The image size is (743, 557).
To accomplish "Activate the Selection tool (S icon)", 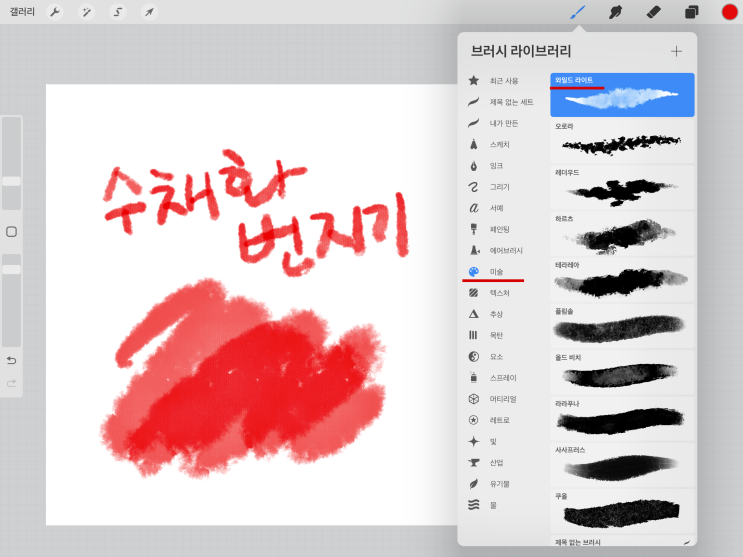I will tap(118, 12).
